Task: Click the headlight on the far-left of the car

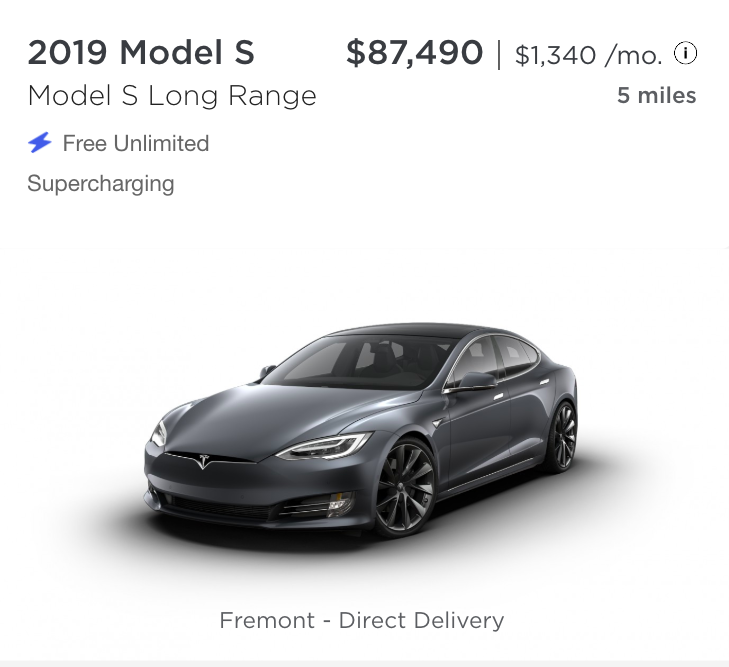Action: 159,433
